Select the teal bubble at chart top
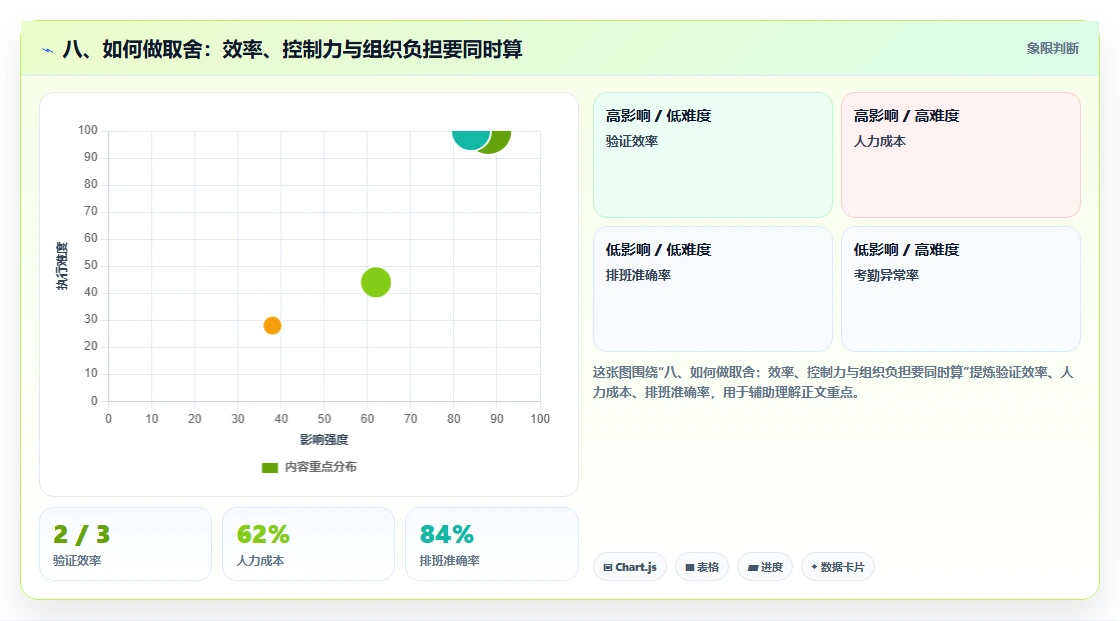This screenshot has width=1120, height=621. (471, 139)
